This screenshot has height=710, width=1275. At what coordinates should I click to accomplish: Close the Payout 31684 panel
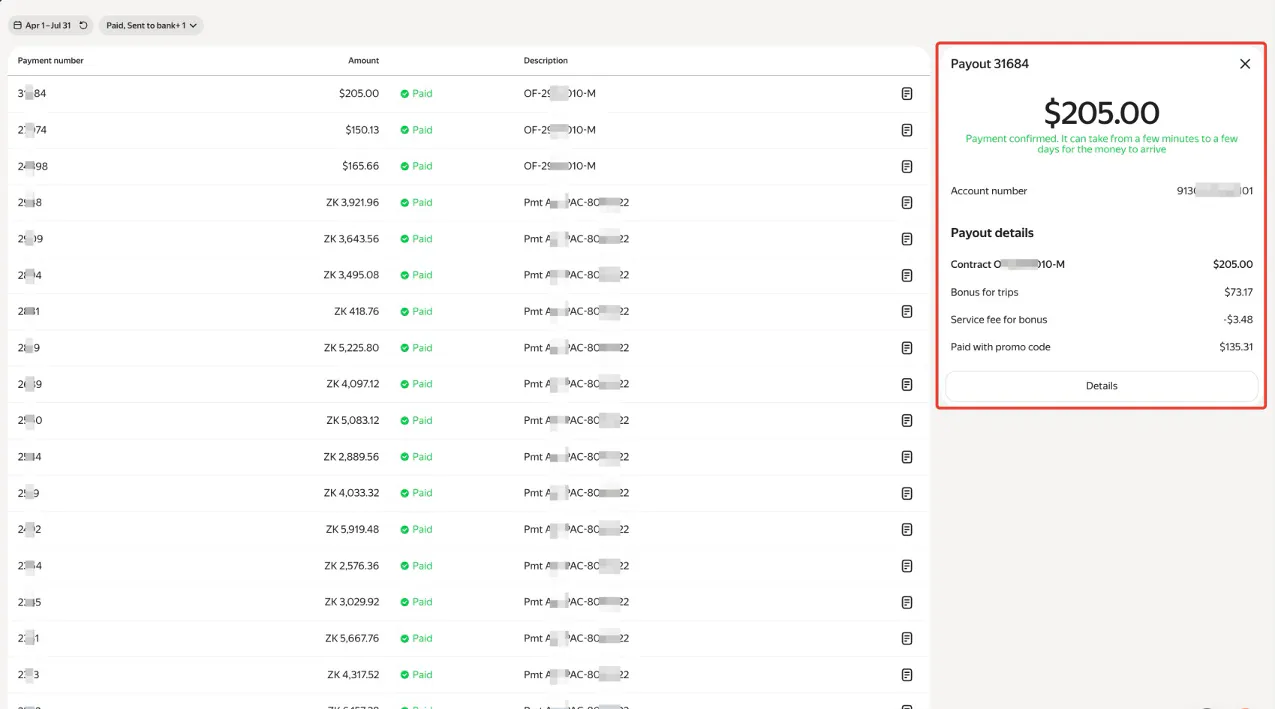[1245, 64]
